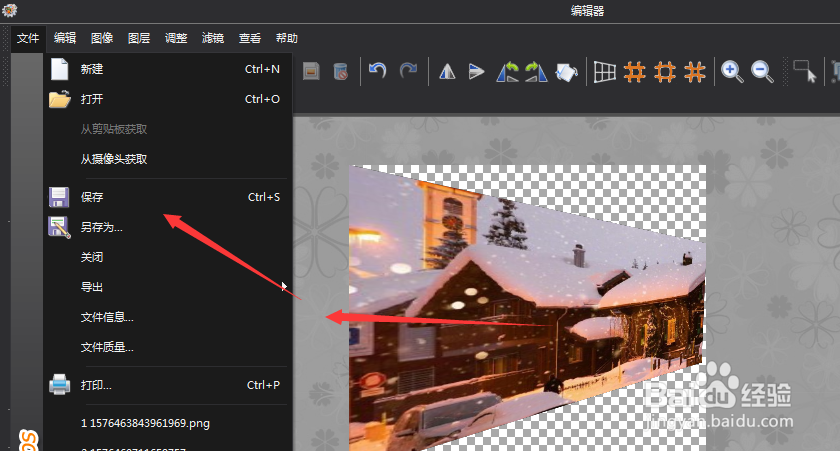The width and height of the screenshot is (840, 451).
Task: Open the 图层 menu
Action: (x=139, y=38)
